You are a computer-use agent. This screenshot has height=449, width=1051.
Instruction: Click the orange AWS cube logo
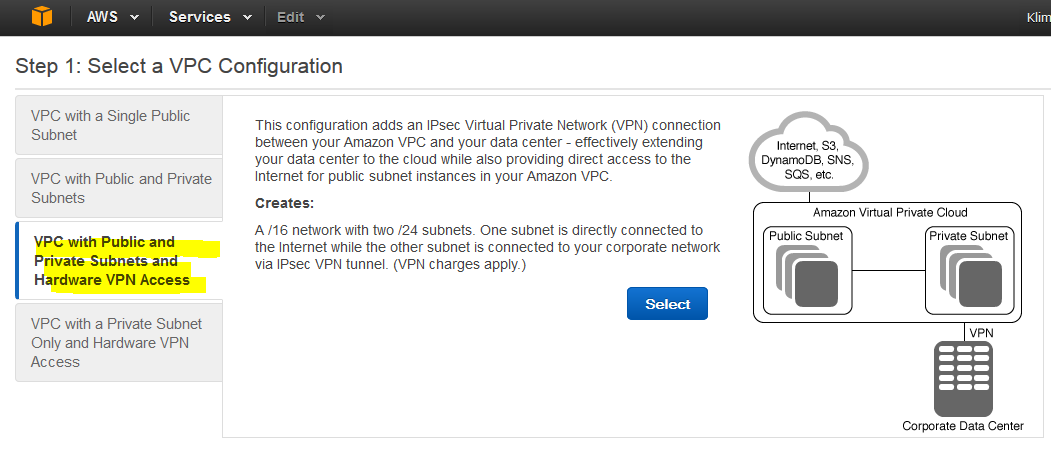(x=41, y=16)
